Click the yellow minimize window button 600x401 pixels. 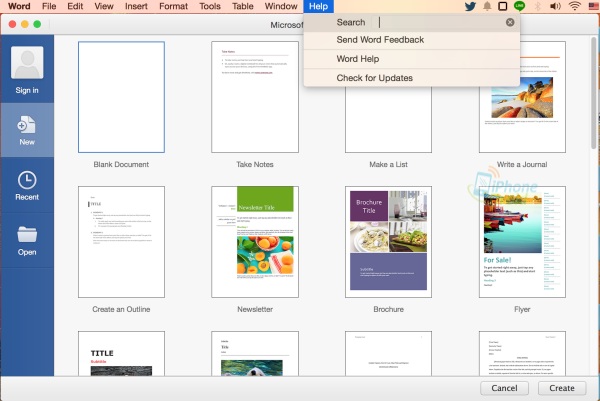[25, 24]
